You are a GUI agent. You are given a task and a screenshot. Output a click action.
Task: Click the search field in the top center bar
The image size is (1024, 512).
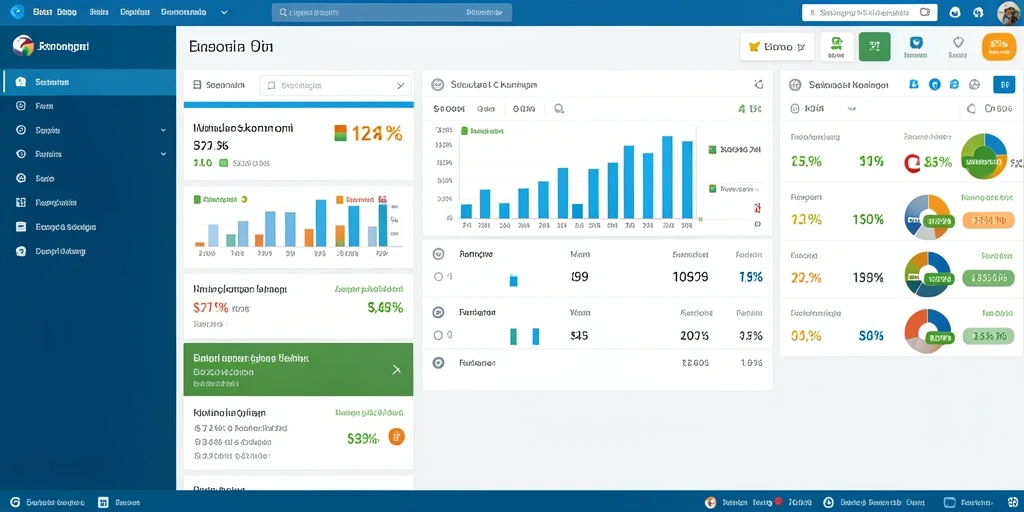pos(392,12)
